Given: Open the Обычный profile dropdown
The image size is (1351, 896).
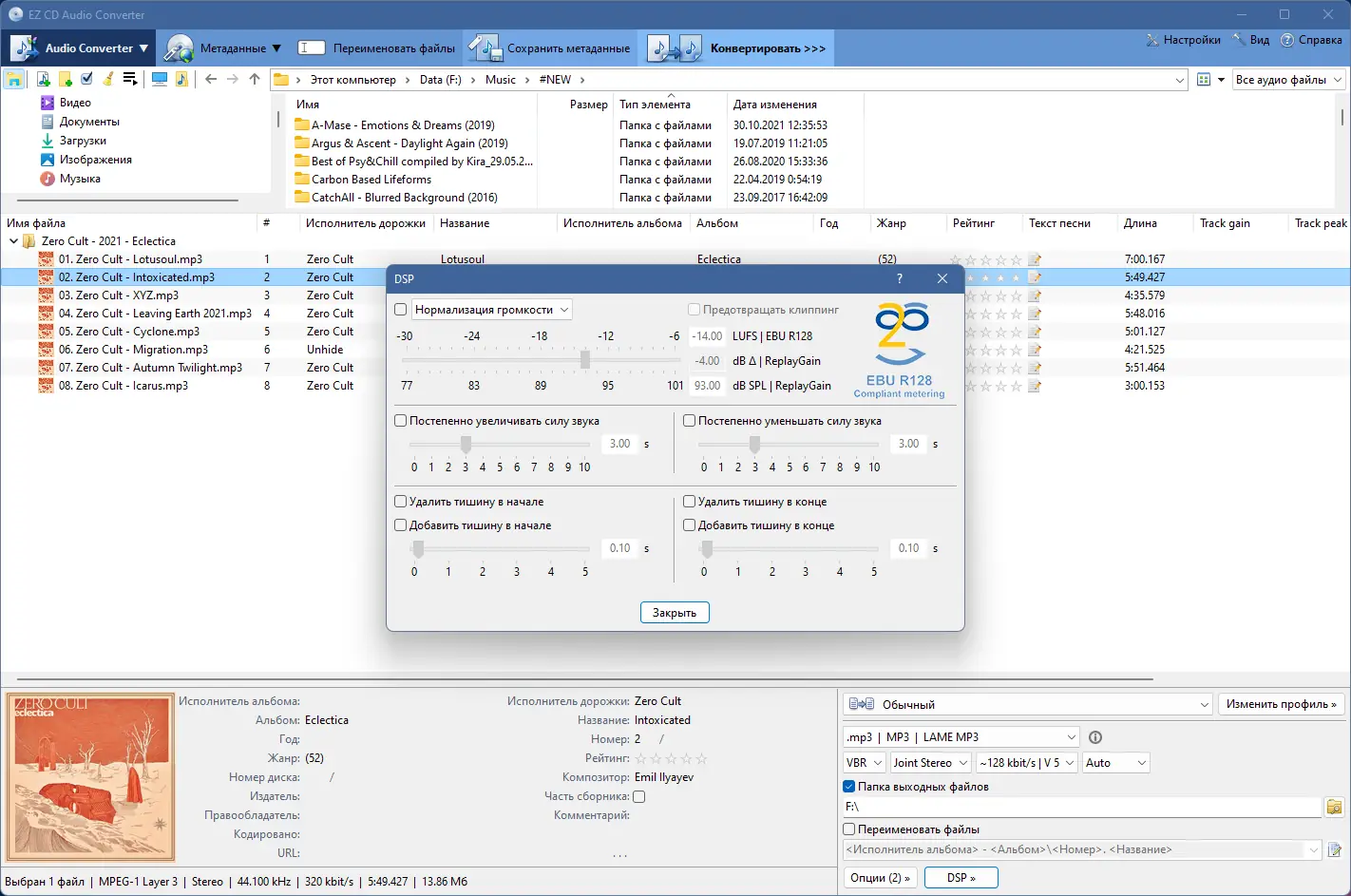Looking at the screenshot, I should coord(1028,704).
